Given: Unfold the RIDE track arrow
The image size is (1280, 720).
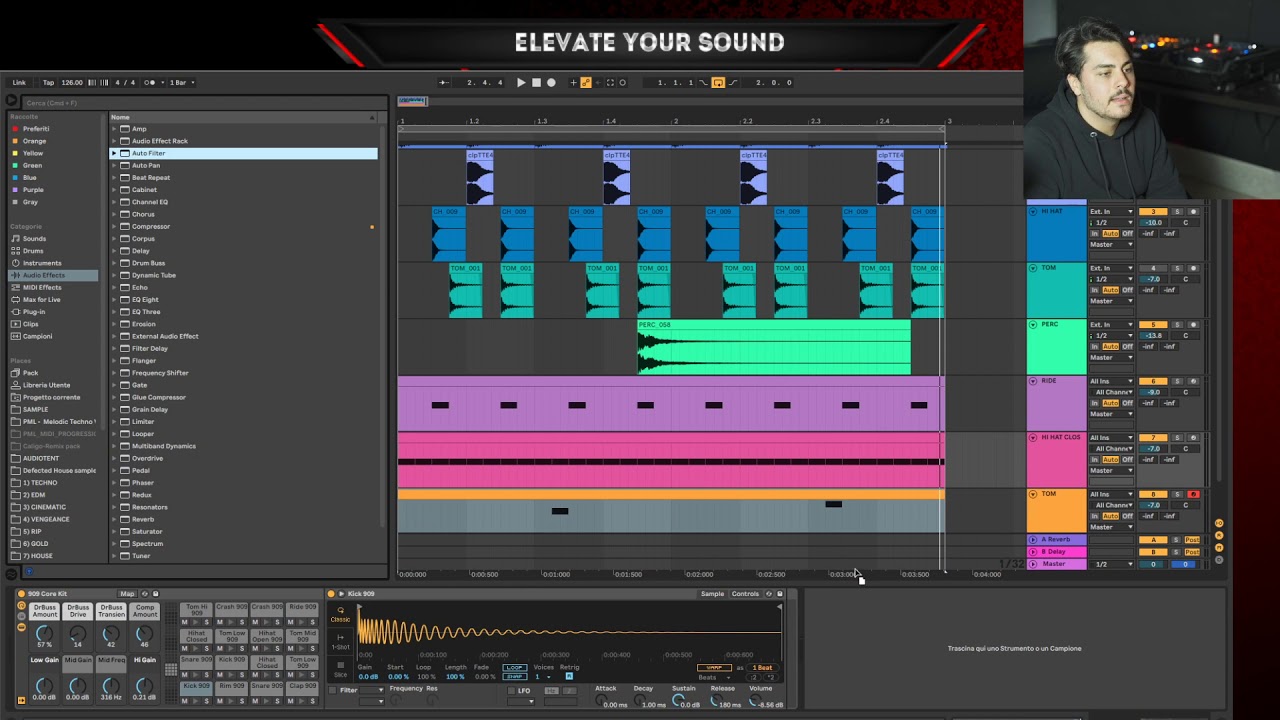Looking at the screenshot, I should (1033, 381).
